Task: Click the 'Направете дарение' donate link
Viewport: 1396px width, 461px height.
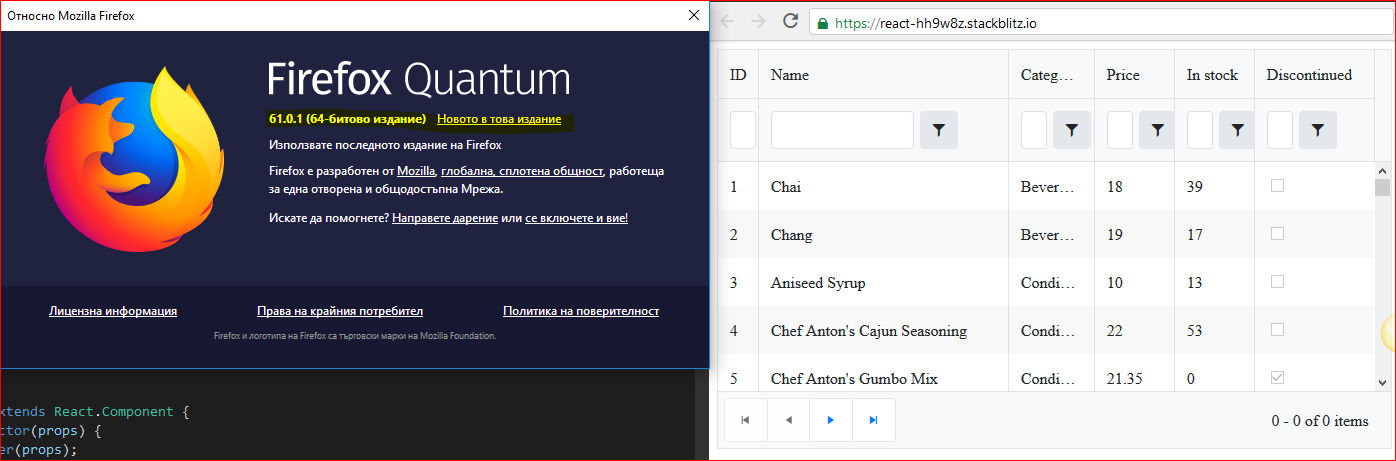Action: click(445, 217)
